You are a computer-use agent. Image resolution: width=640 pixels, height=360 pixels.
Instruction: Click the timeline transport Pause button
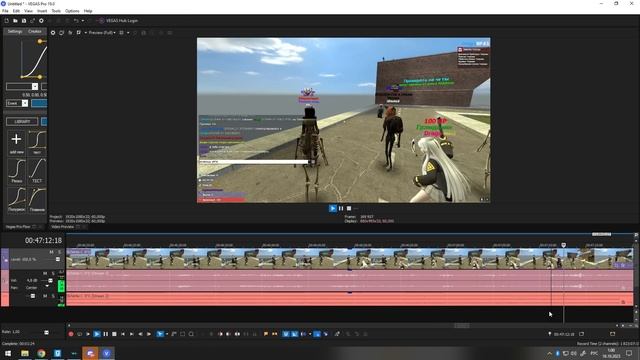[x=105, y=334]
